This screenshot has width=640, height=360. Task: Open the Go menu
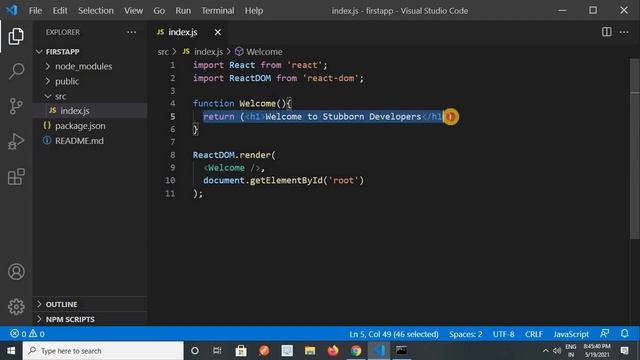[x=159, y=11]
